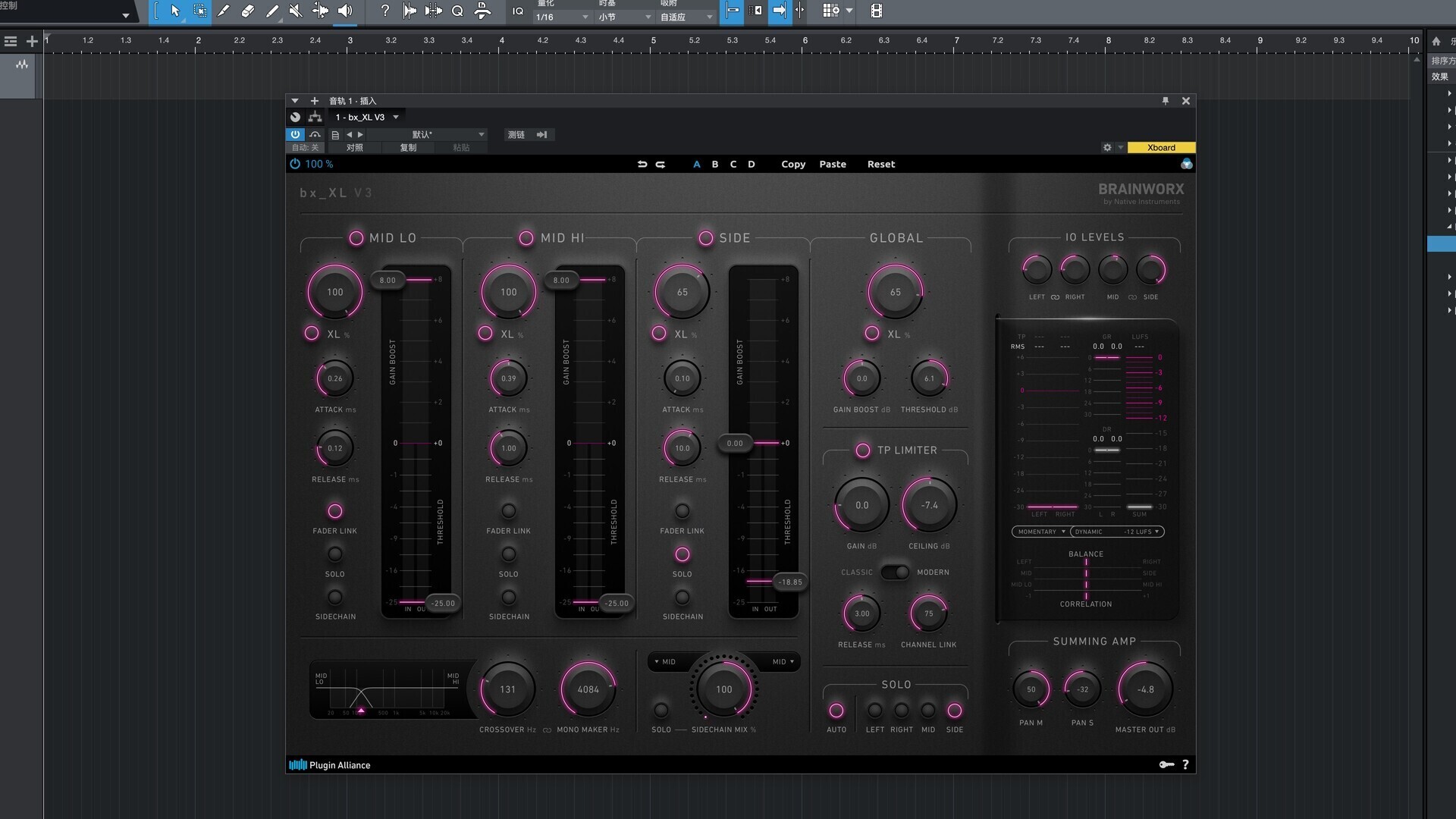
Task: Select the Arrow tool in toolbar
Action: point(175,11)
